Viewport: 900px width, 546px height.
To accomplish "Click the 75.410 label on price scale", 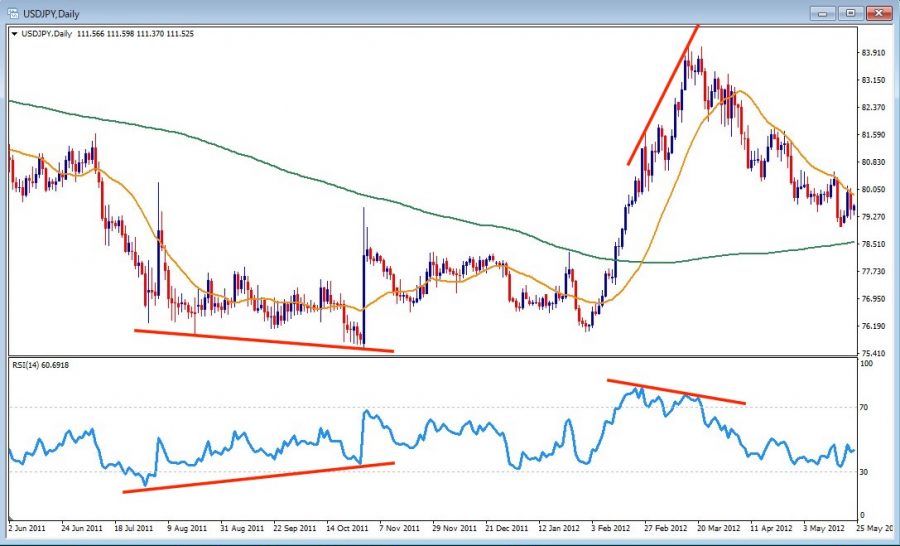I will click(x=875, y=353).
